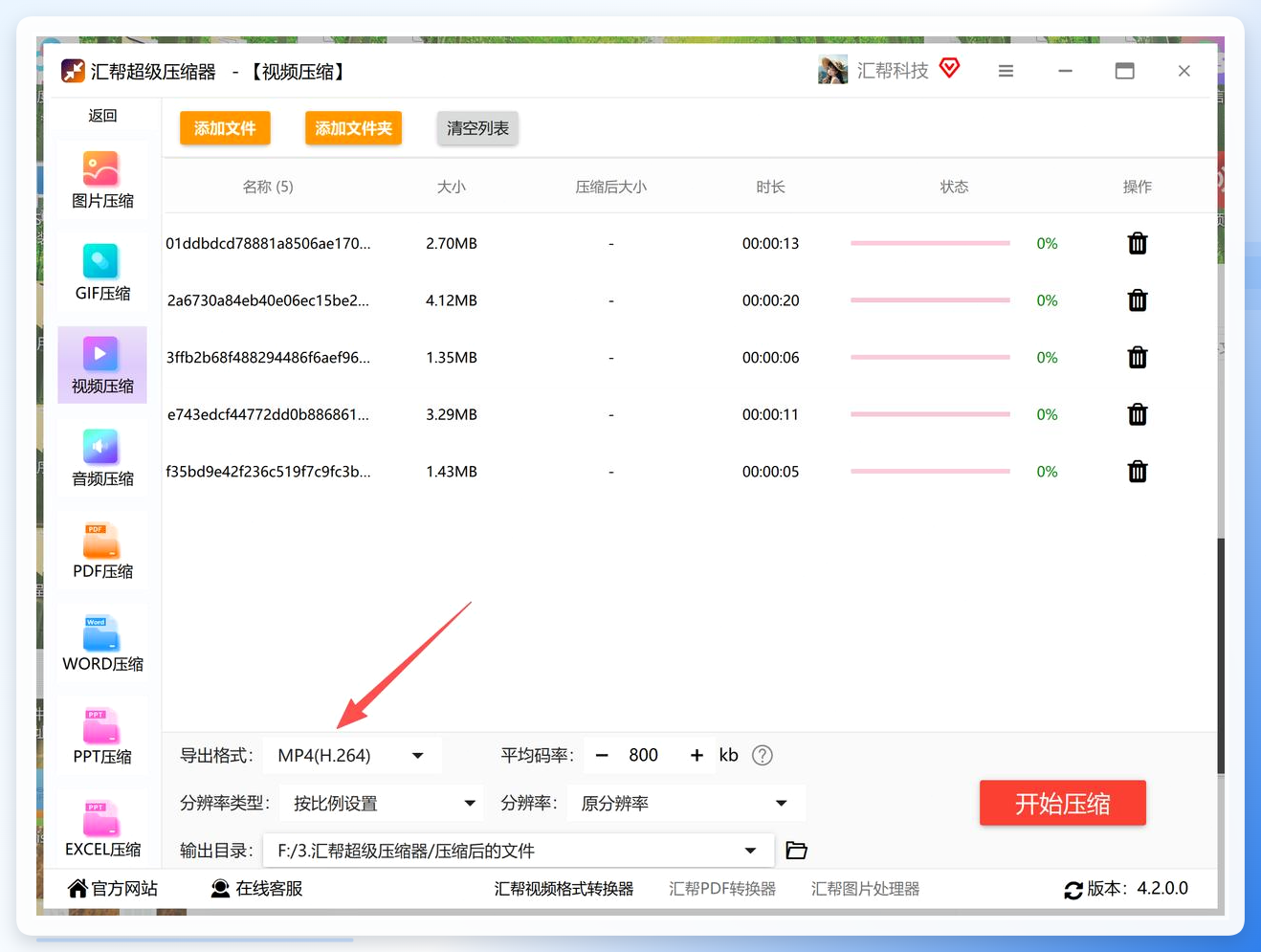Open the hamburger menu in title bar
This screenshot has height=952, width=1261.
point(1006,71)
